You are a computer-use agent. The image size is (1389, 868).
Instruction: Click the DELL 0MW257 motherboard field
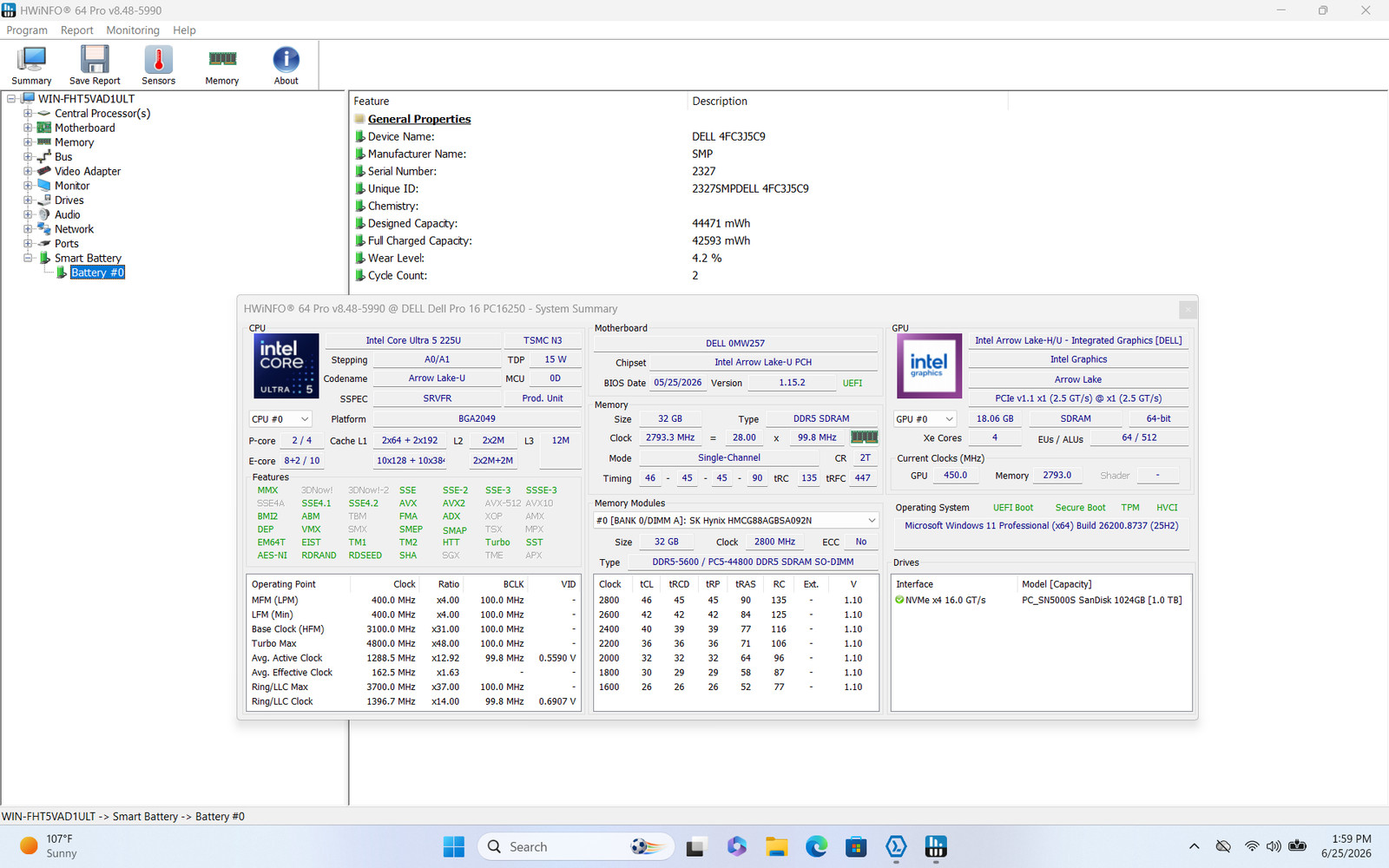click(735, 344)
